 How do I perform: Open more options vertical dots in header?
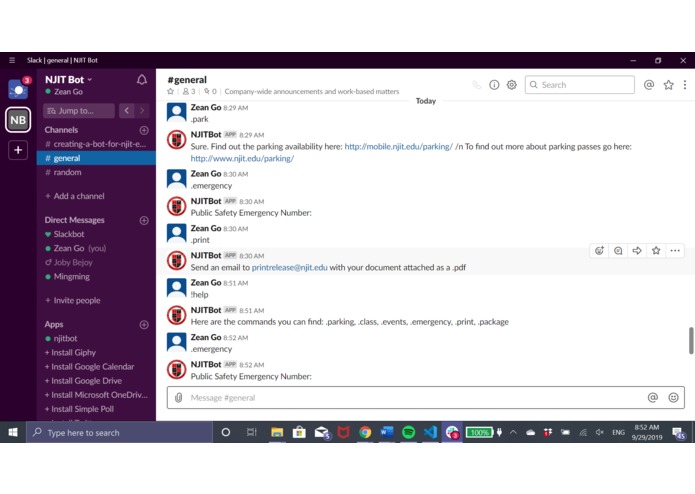coord(685,85)
